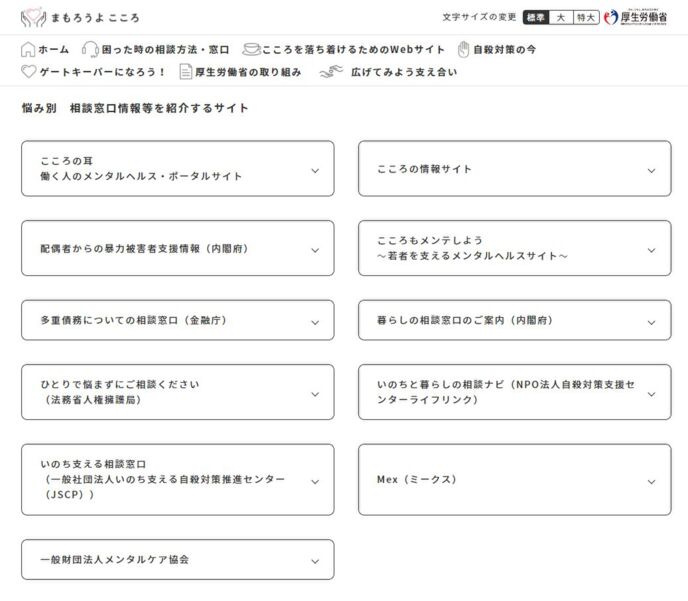Image resolution: width=688 pixels, height=601 pixels.
Task: Open the 厚生労働省 ministry logo link
Action: [x=637, y=17]
